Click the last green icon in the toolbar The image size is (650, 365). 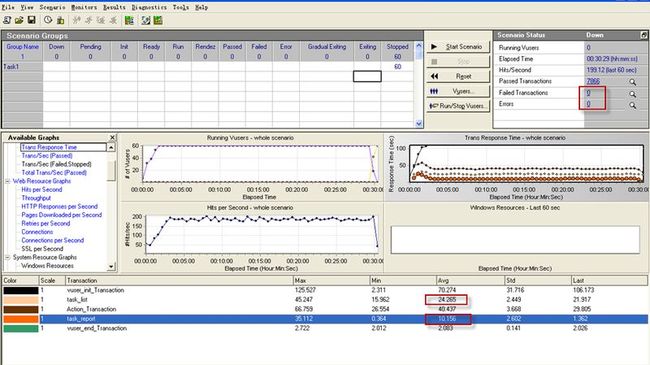pyautogui.click(x=158, y=20)
